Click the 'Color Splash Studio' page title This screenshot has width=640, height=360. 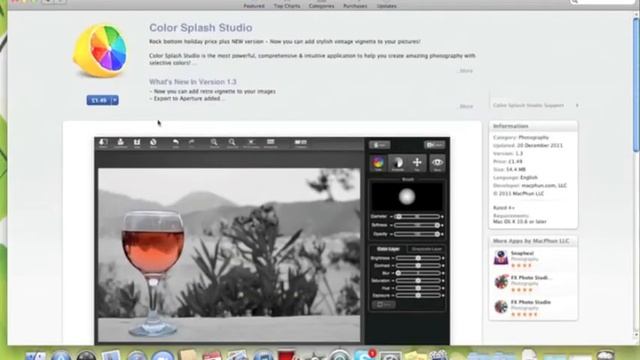(200, 28)
